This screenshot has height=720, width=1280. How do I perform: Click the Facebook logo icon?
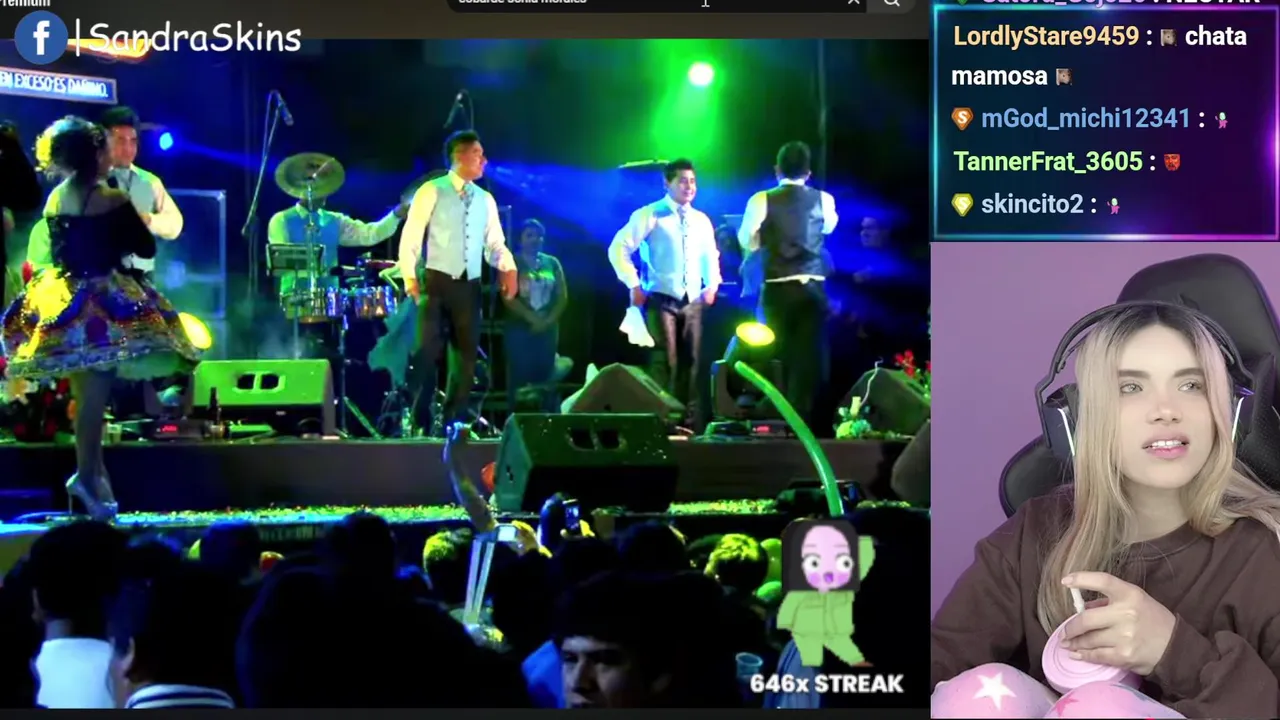41,38
